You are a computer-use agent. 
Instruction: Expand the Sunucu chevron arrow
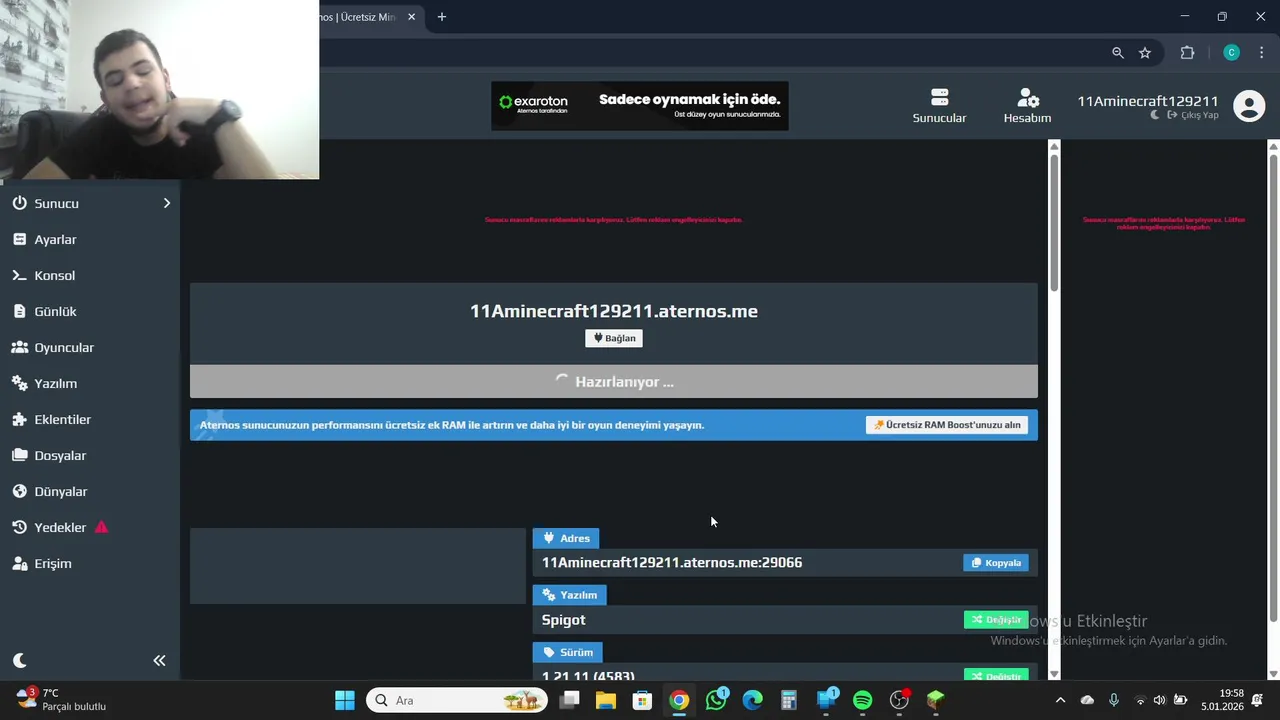pos(166,203)
